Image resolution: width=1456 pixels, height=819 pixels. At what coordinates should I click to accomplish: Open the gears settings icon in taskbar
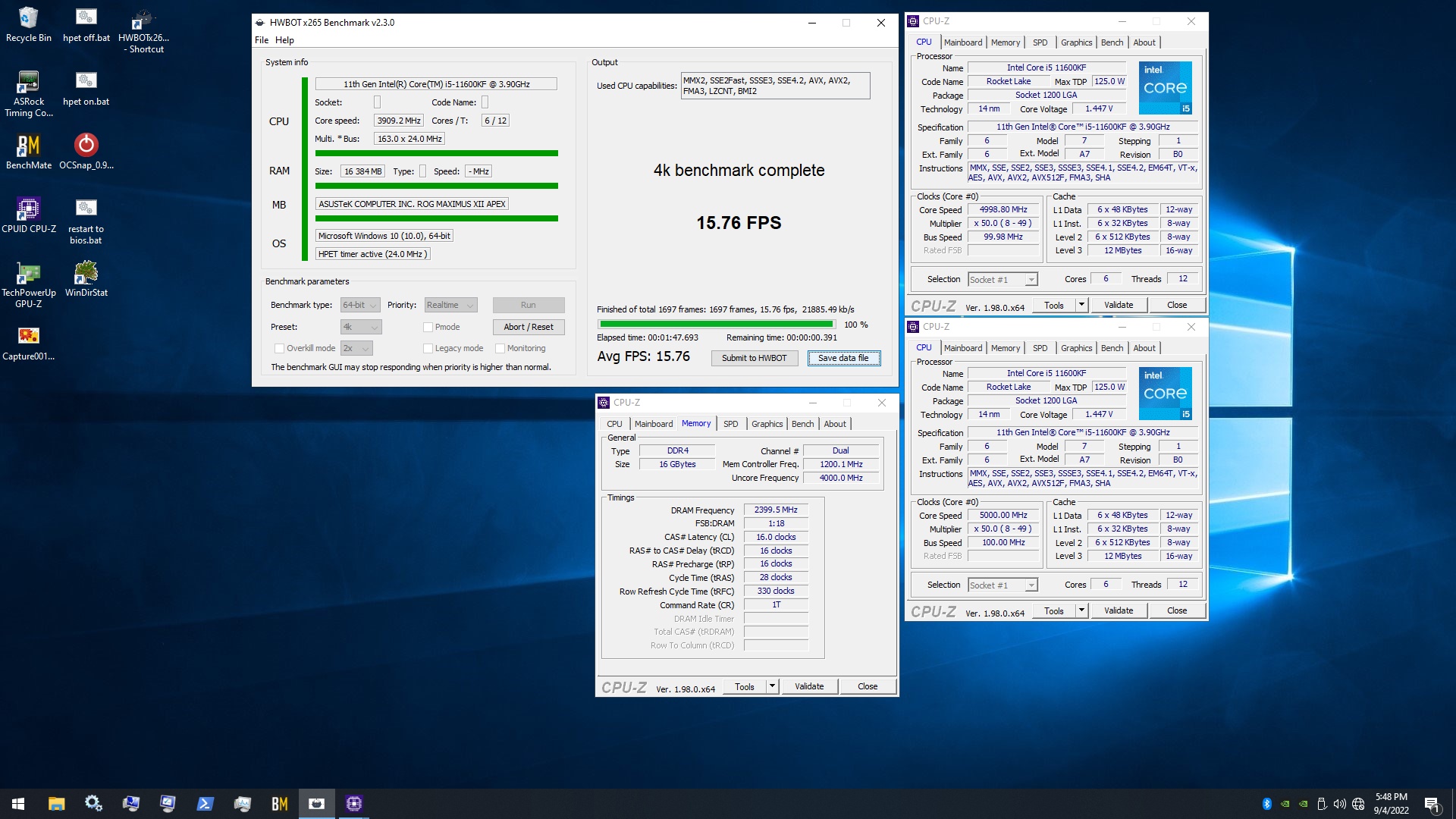point(93,804)
